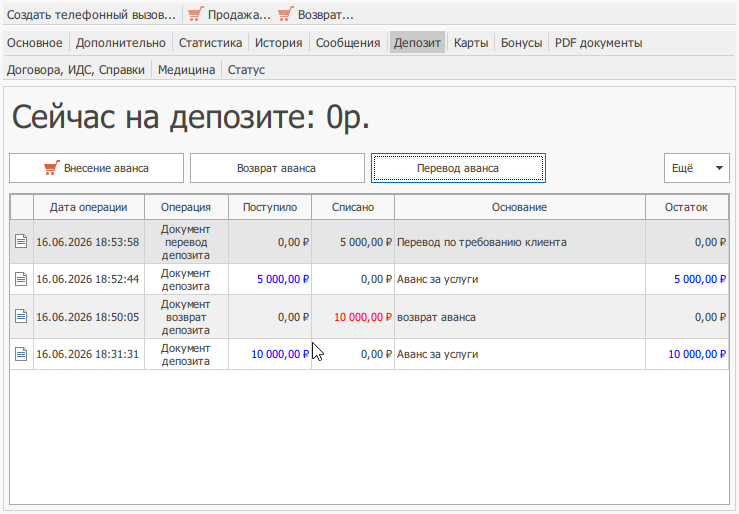Select date cell 16.06.2026 18:50:05

pos(89,317)
